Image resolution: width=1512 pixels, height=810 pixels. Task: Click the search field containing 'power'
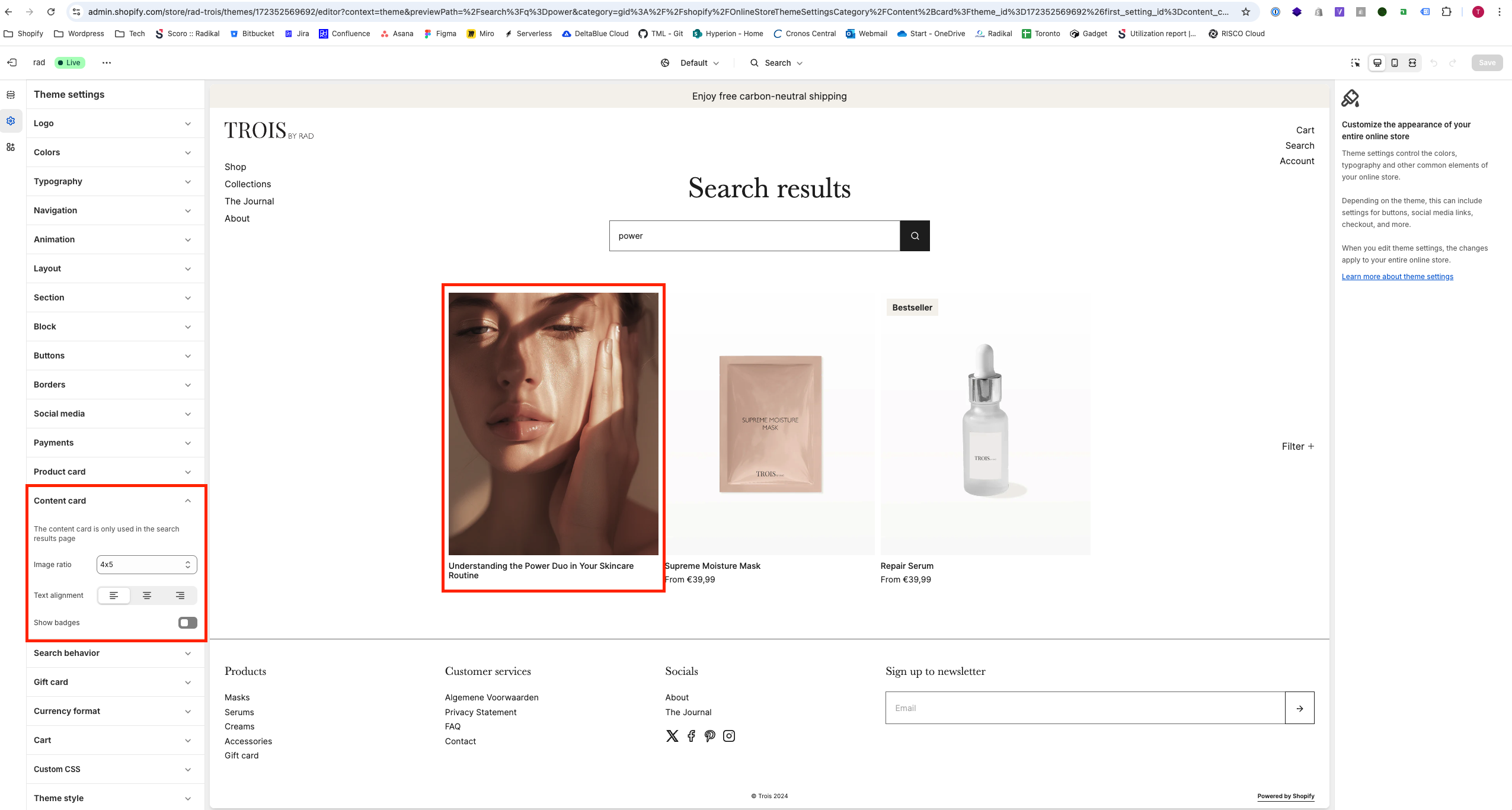(x=755, y=236)
